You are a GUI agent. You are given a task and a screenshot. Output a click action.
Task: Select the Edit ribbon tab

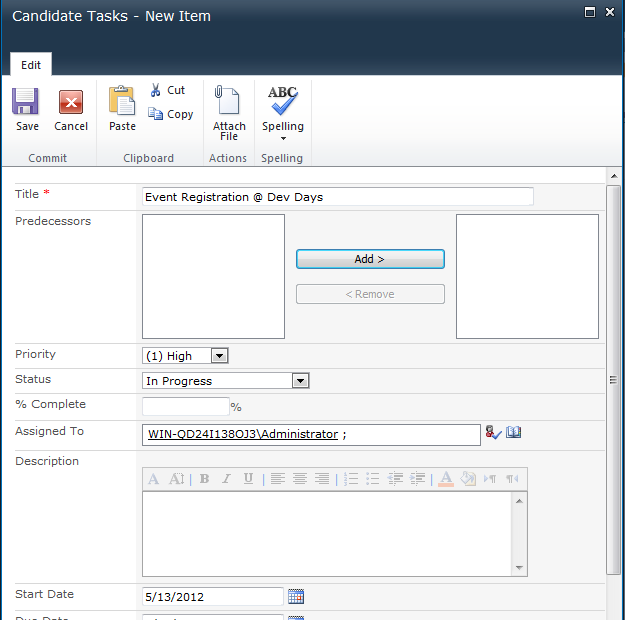pyautogui.click(x=31, y=65)
